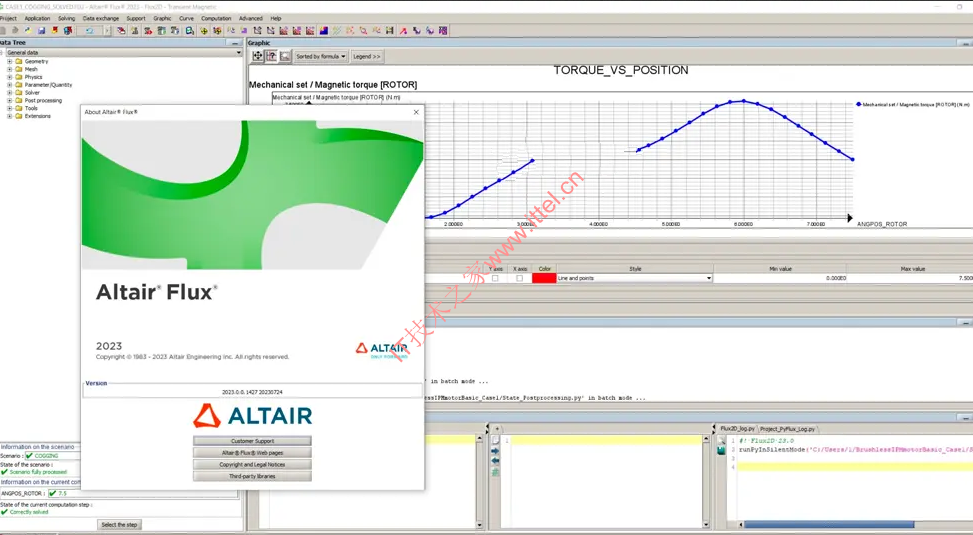Screen dimensions: 973x535
Task: Minimize the Data Tree panel
Action: tap(235, 43)
